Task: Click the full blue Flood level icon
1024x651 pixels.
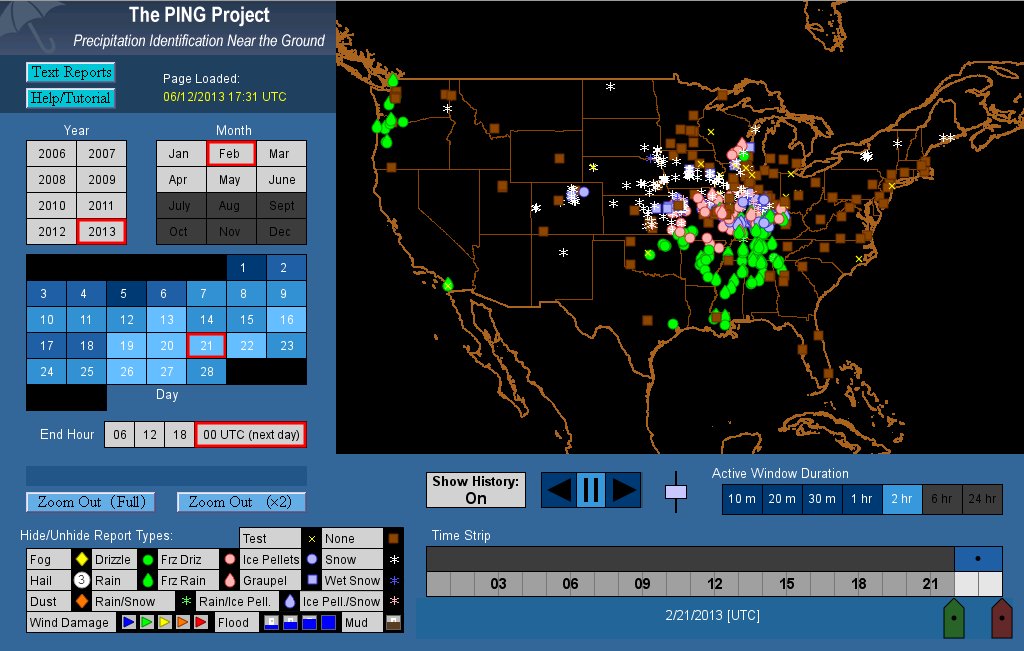Action: (x=334, y=623)
